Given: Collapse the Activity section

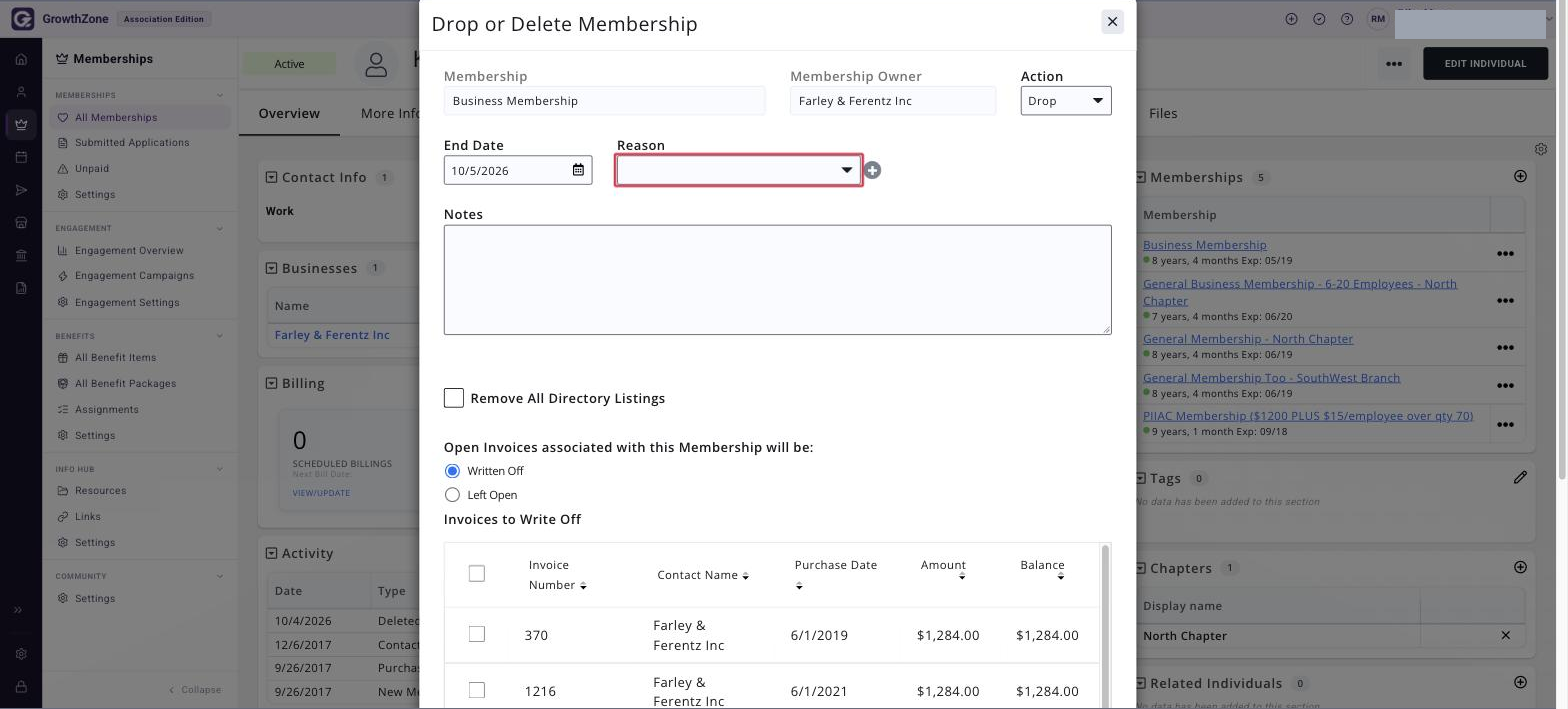Looking at the screenshot, I should 271,553.
